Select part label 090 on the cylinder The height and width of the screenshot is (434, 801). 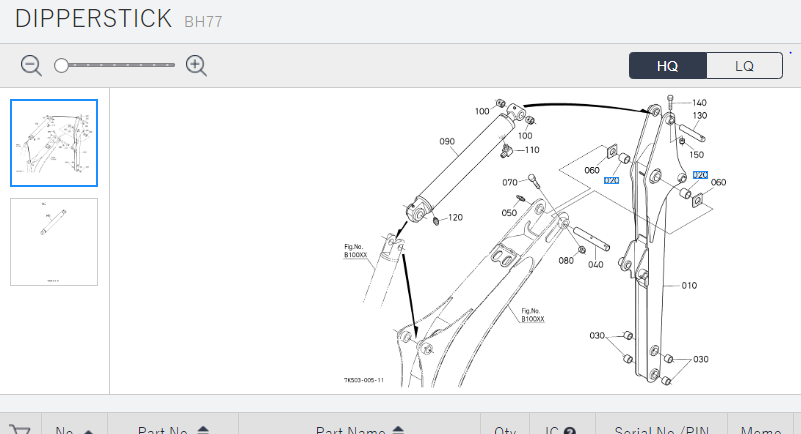coord(447,142)
